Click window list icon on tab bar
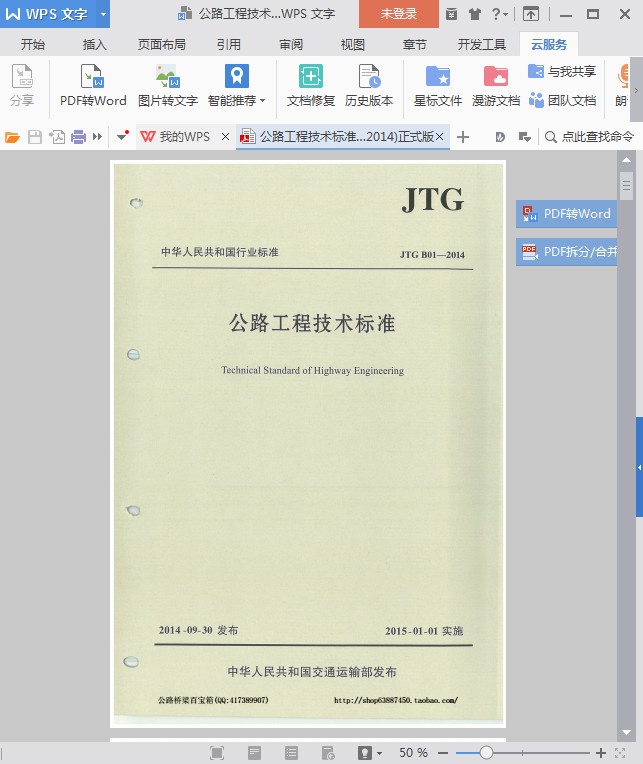 point(524,137)
